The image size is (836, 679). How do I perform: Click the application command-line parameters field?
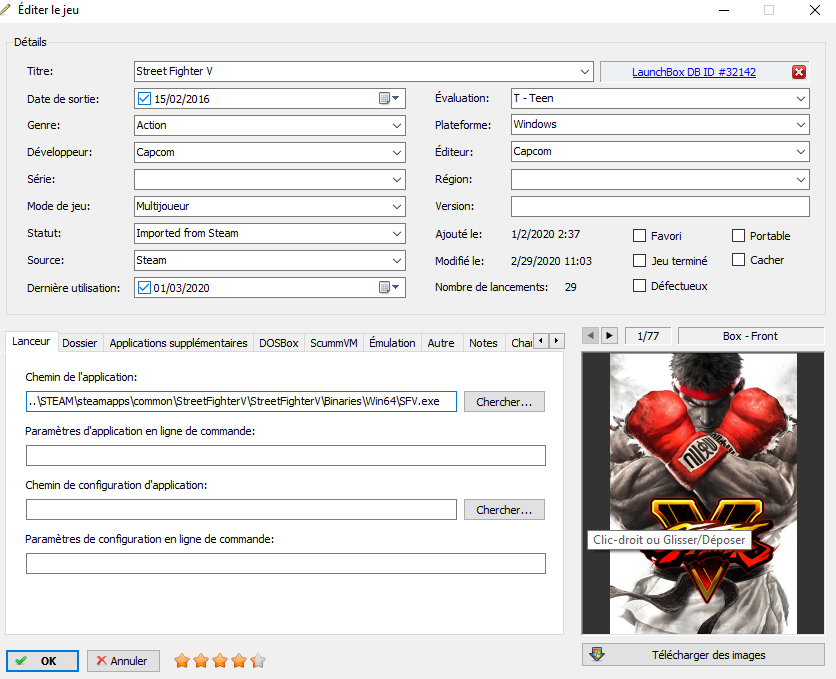coord(286,456)
